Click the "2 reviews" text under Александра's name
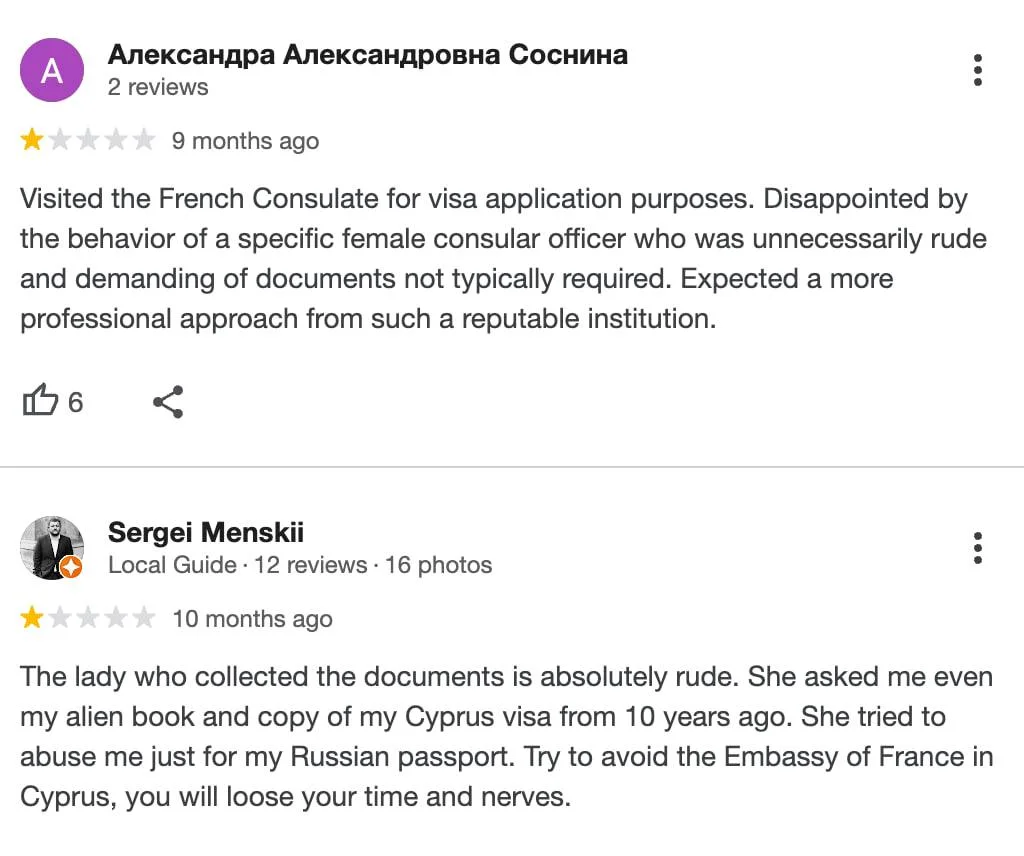Image resolution: width=1024 pixels, height=856 pixels. (158, 87)
